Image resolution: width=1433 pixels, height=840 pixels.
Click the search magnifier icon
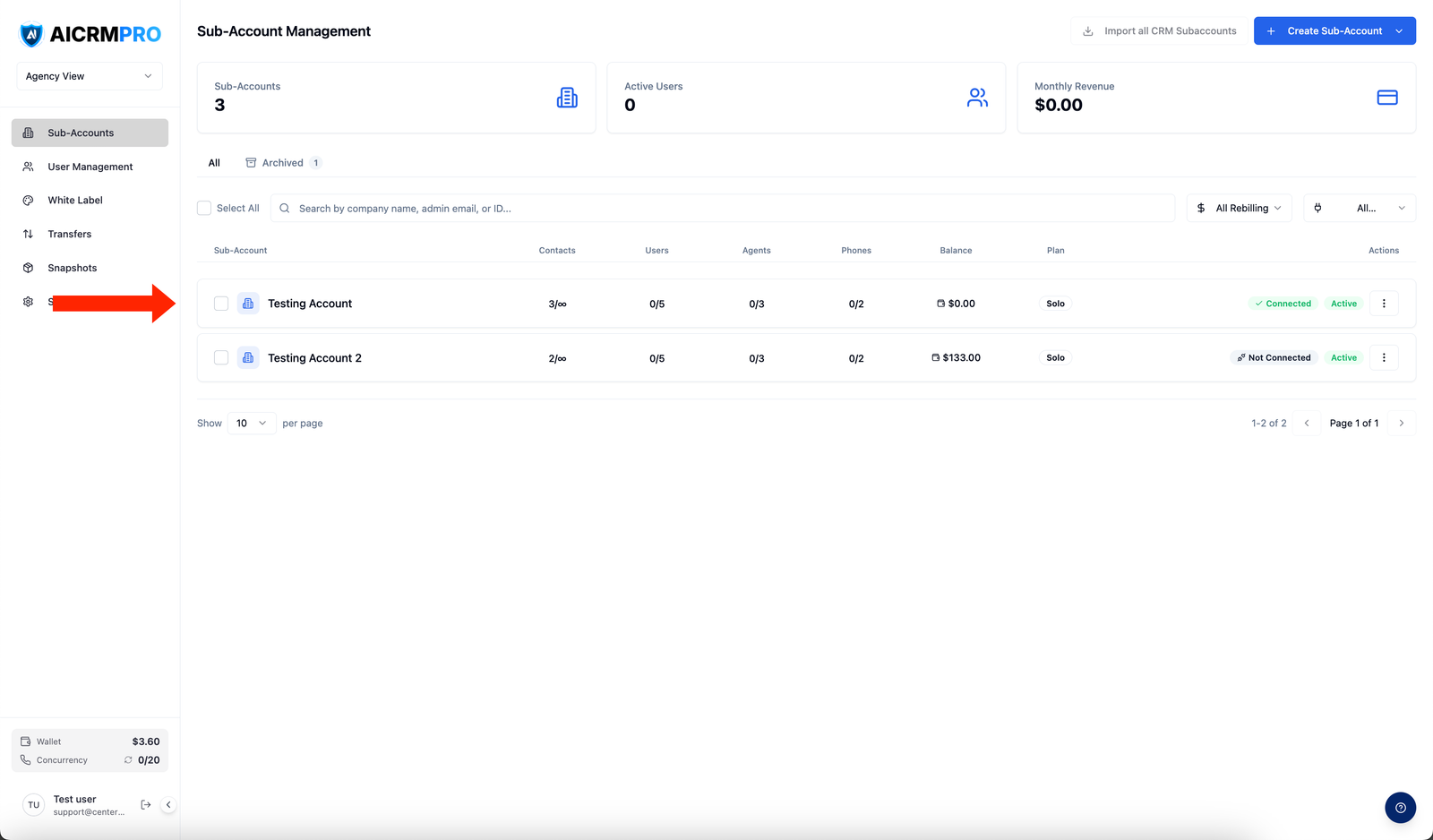pos(285,208)
